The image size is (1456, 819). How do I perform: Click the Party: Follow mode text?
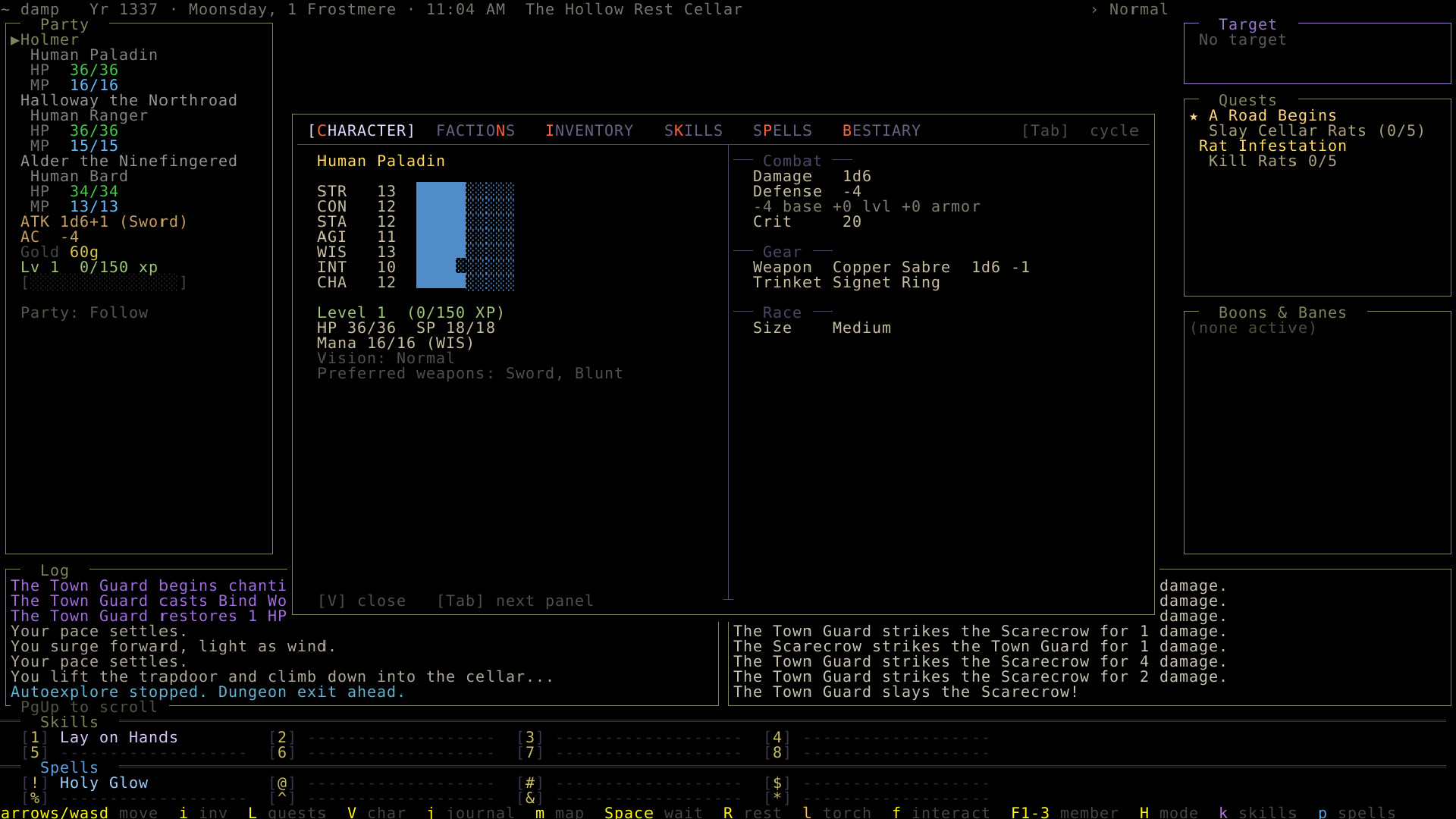[x=84, y=312]
